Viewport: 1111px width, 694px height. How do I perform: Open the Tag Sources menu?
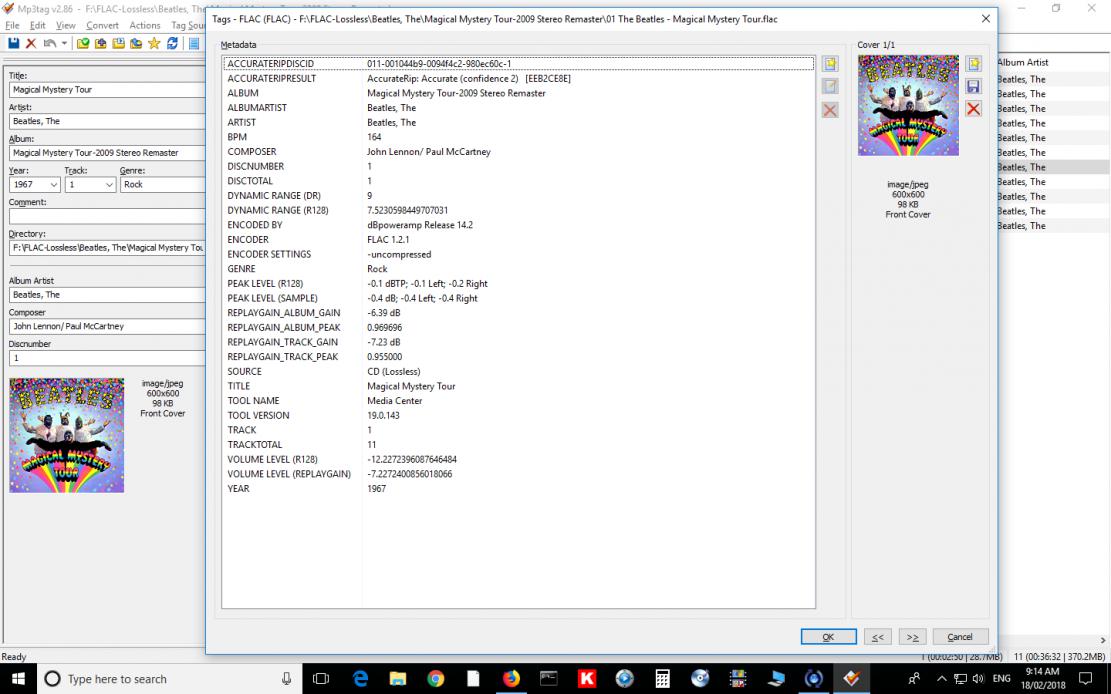pyautogui.click(x=188, y=25)
